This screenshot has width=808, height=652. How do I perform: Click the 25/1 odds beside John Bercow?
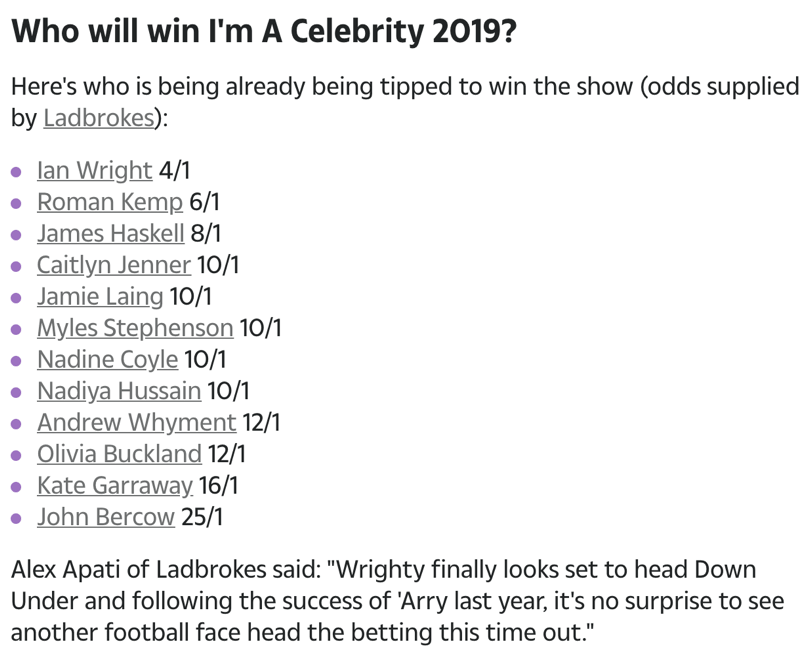[202, 516]
